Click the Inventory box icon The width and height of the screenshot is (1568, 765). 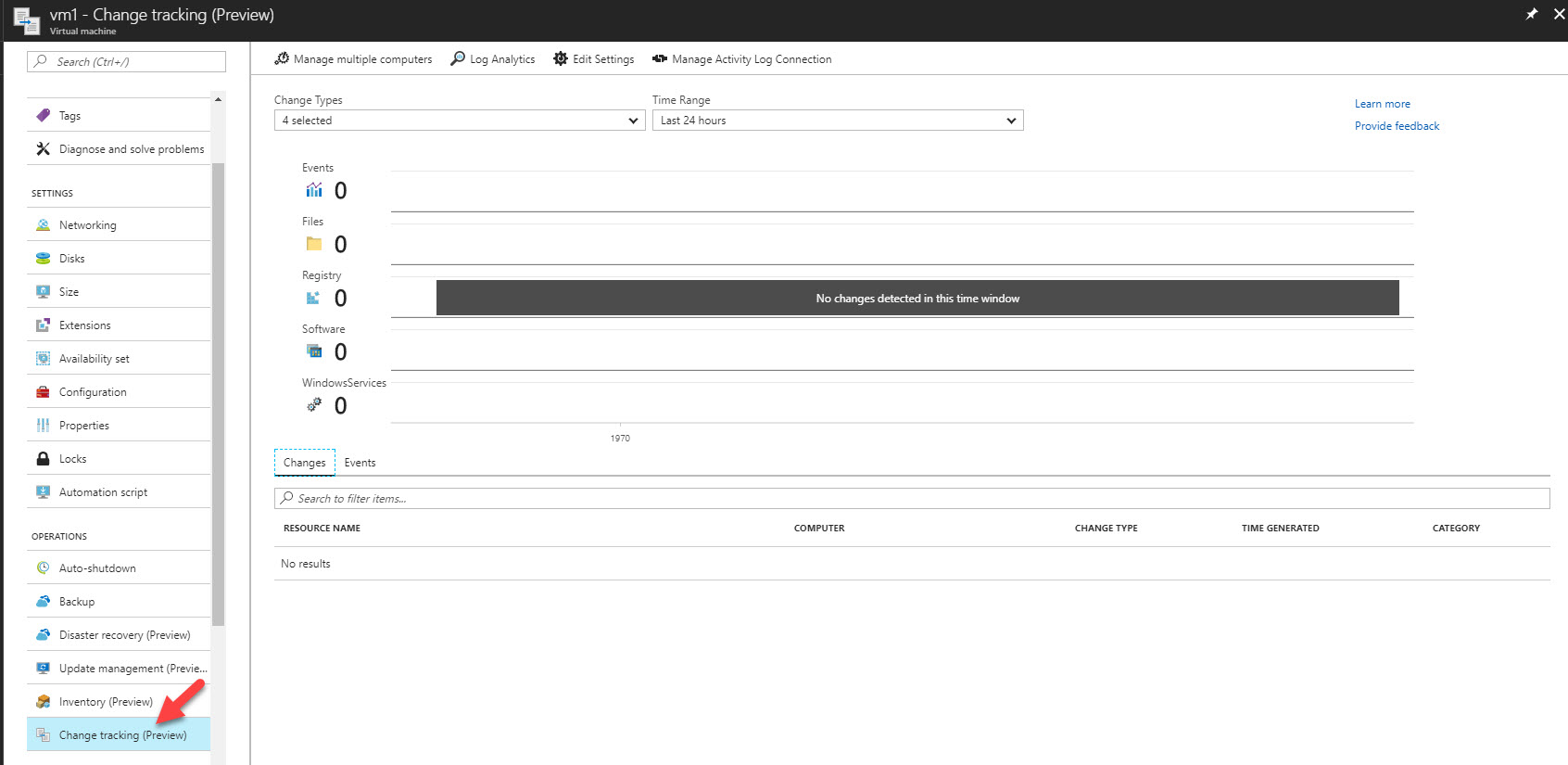[x=43, y=701]
